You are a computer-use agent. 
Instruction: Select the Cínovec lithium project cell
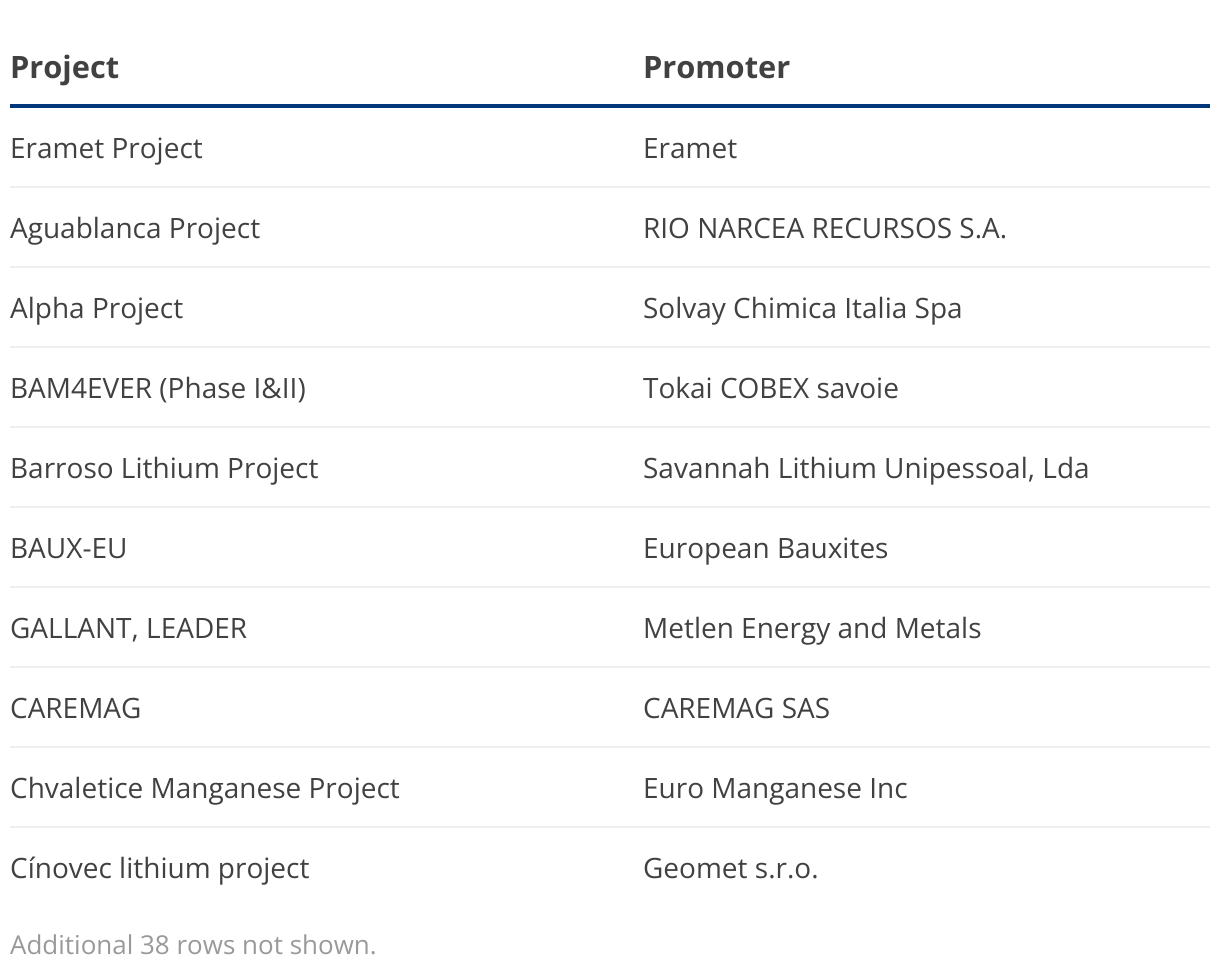coord(160,868)
